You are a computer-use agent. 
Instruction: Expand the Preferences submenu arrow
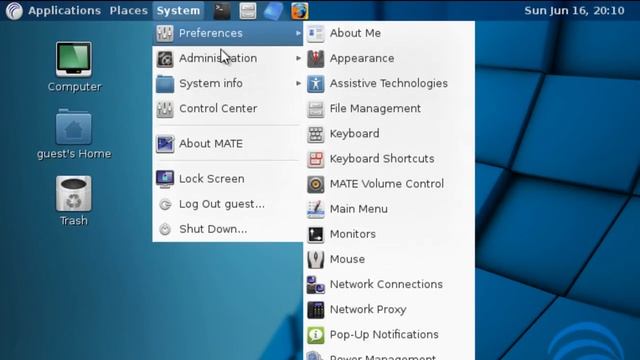tap(298, 33)
